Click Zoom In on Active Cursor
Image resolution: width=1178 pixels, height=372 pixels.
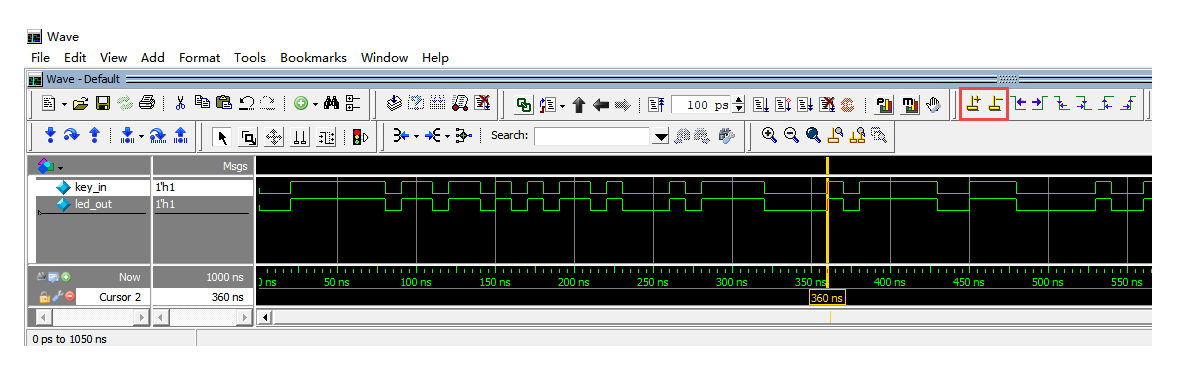[835, 135]
